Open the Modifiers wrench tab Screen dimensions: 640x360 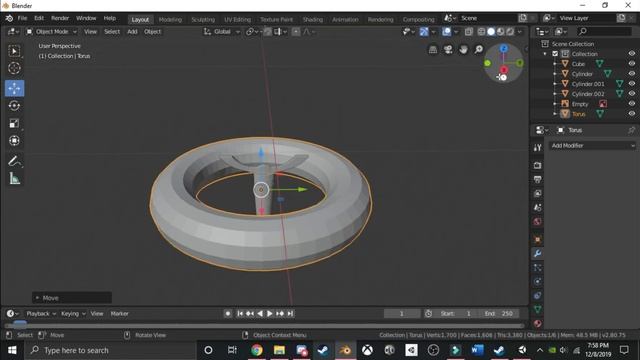pos(538,253)
